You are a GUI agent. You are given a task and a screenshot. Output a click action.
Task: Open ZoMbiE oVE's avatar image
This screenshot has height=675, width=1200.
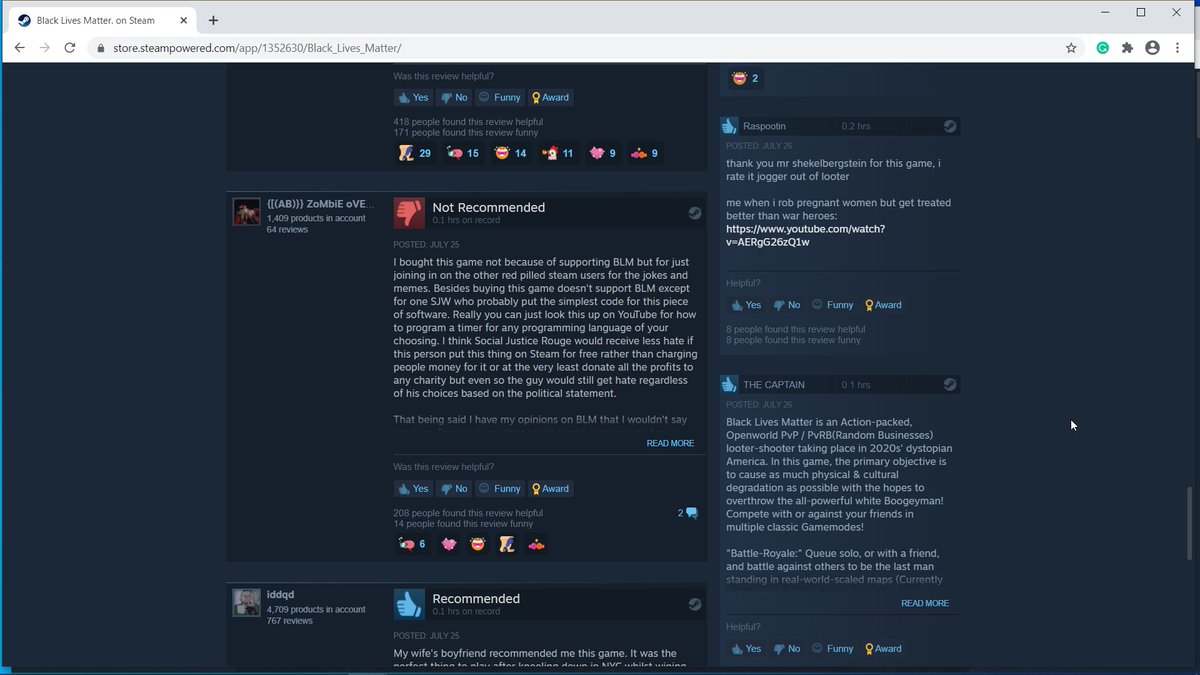(x=247, y=212)
